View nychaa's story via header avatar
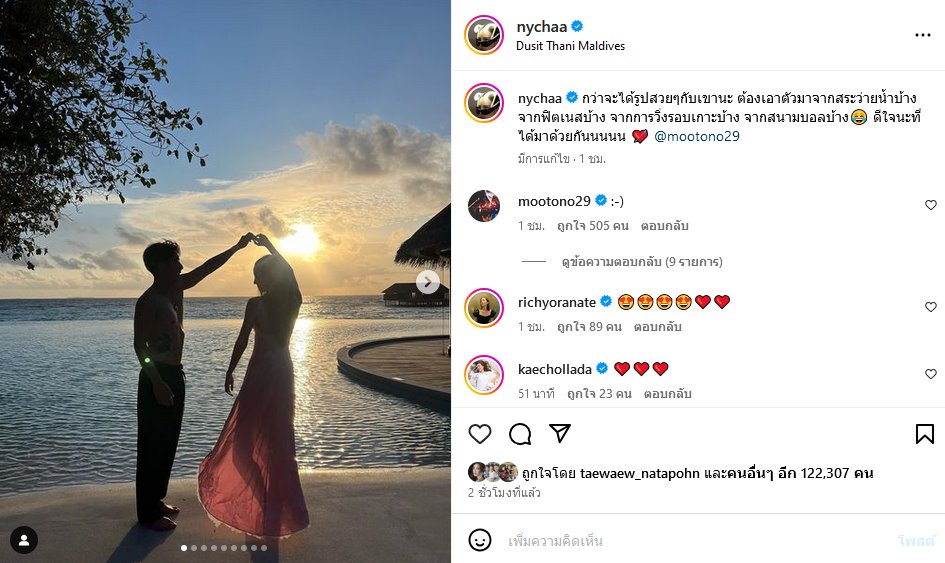Screen dimensions: 945x563 tap(484, 35)
